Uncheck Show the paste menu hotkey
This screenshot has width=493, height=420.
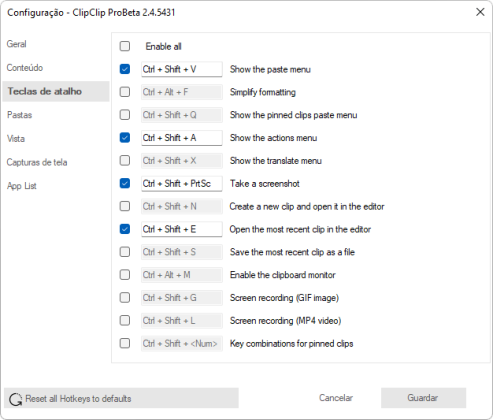coord(125,69)
